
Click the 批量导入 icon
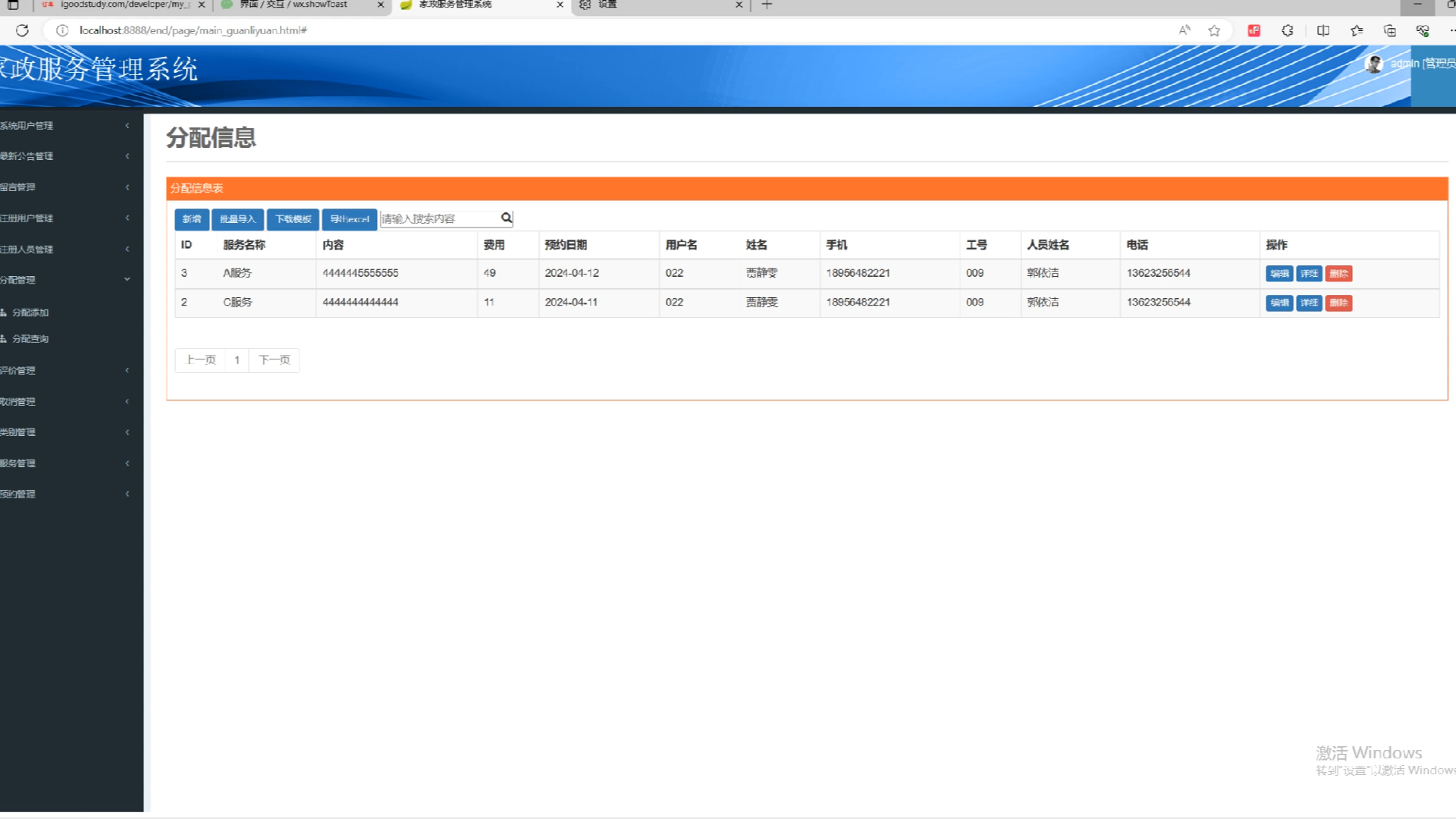click(x=237, y=218)
